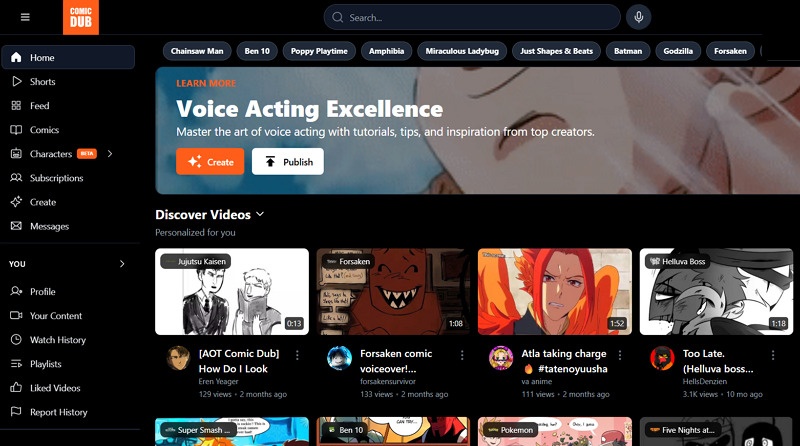Image resolution: width=800 pixels, height=446 pixels.
Task: Click the Report History flag icon
Action: point(16,411)
